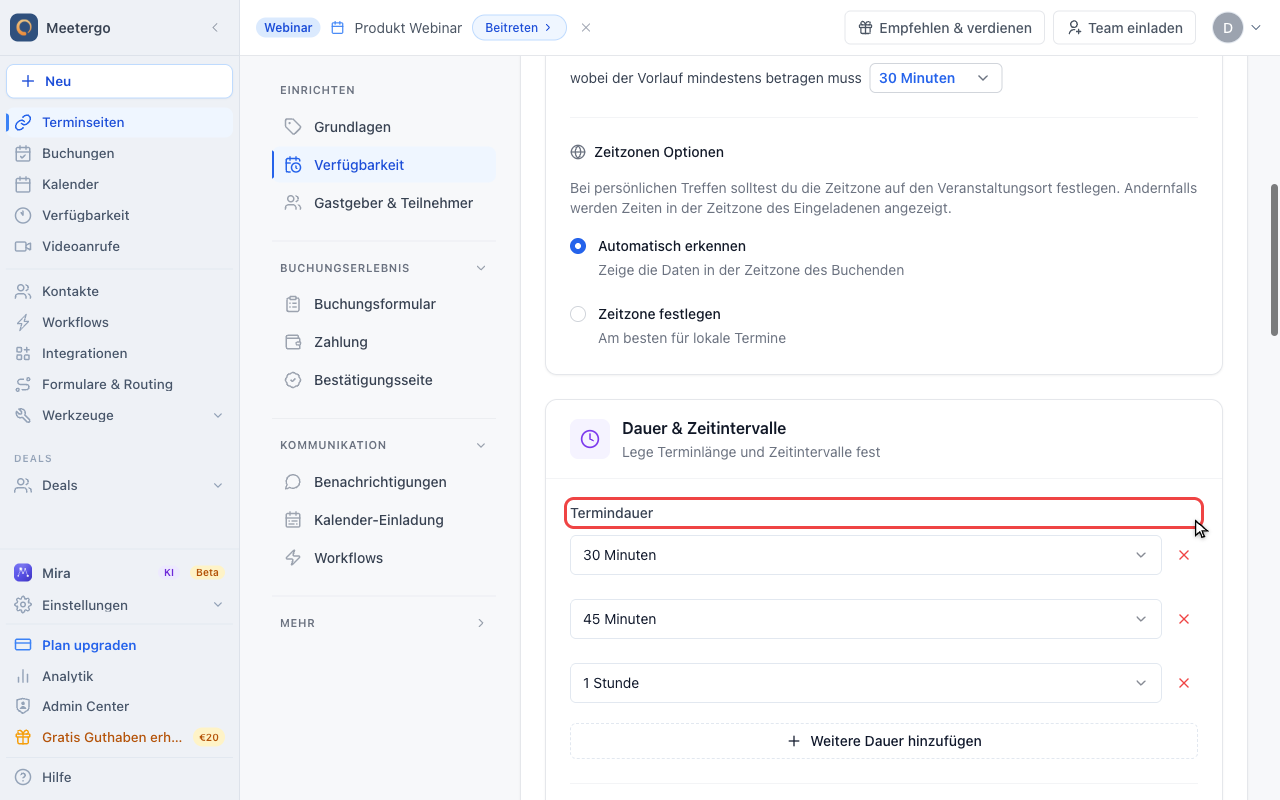
Task: Click the page vertical scrollbar thumb
Action: 1274,260
